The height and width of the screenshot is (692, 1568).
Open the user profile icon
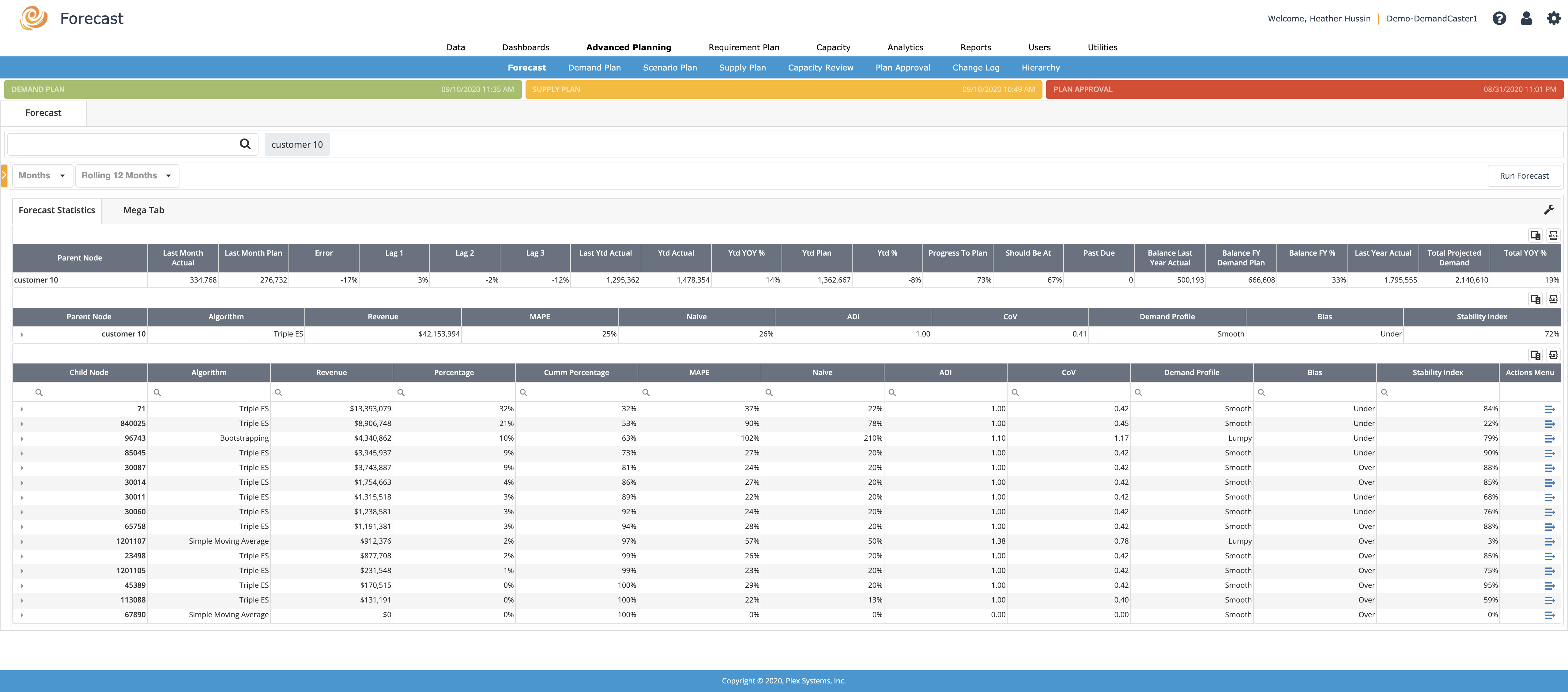pos(1526,18)
